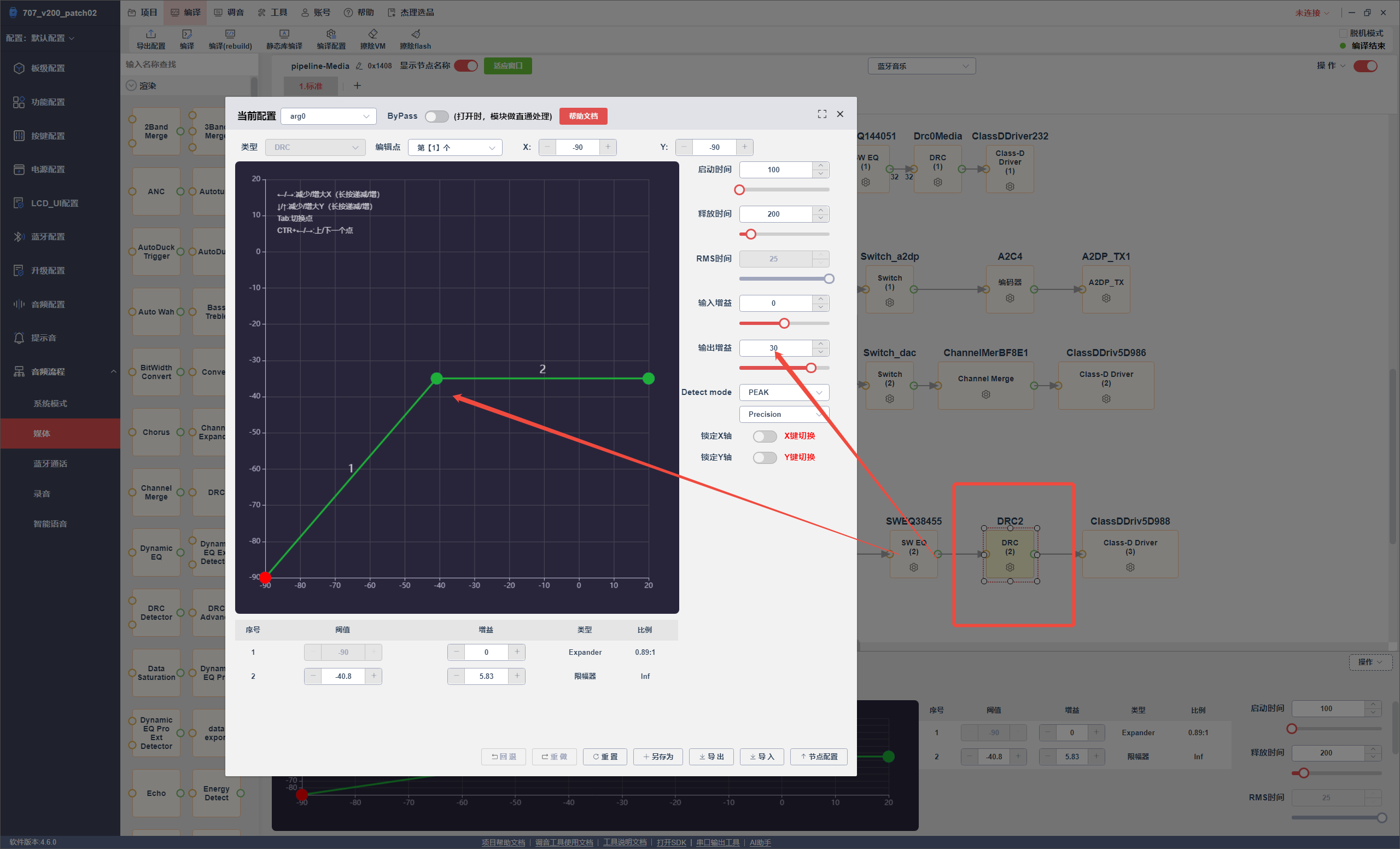
Task: Open 编译配置 settings icon
Action: pyautogui.click(x=331, y=34)
